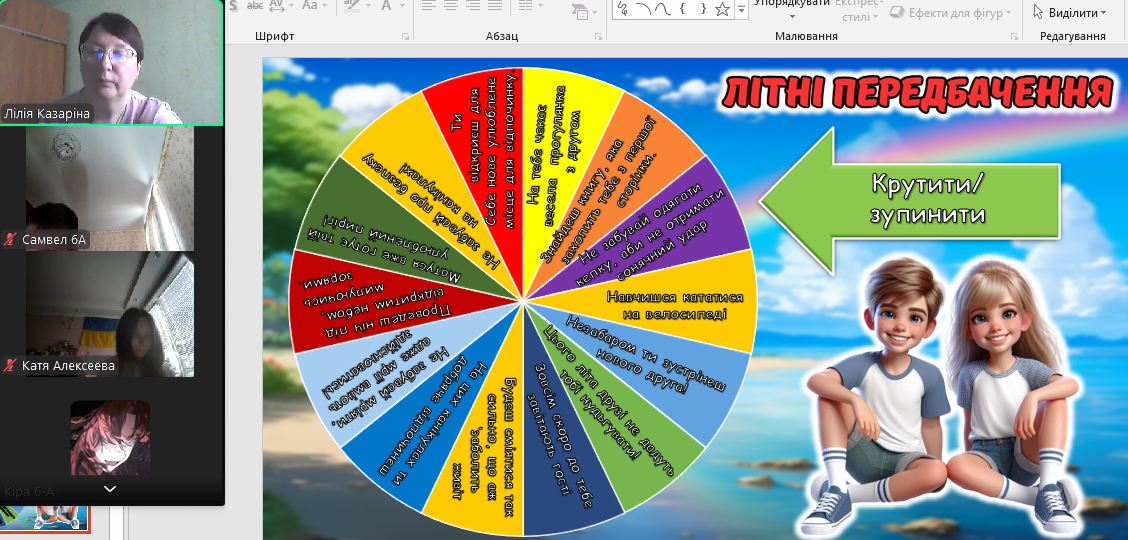This screenshot has width=1128, height=540.
Task: Open the Експрес-стилі dropdown
Action: coord(859,10)
